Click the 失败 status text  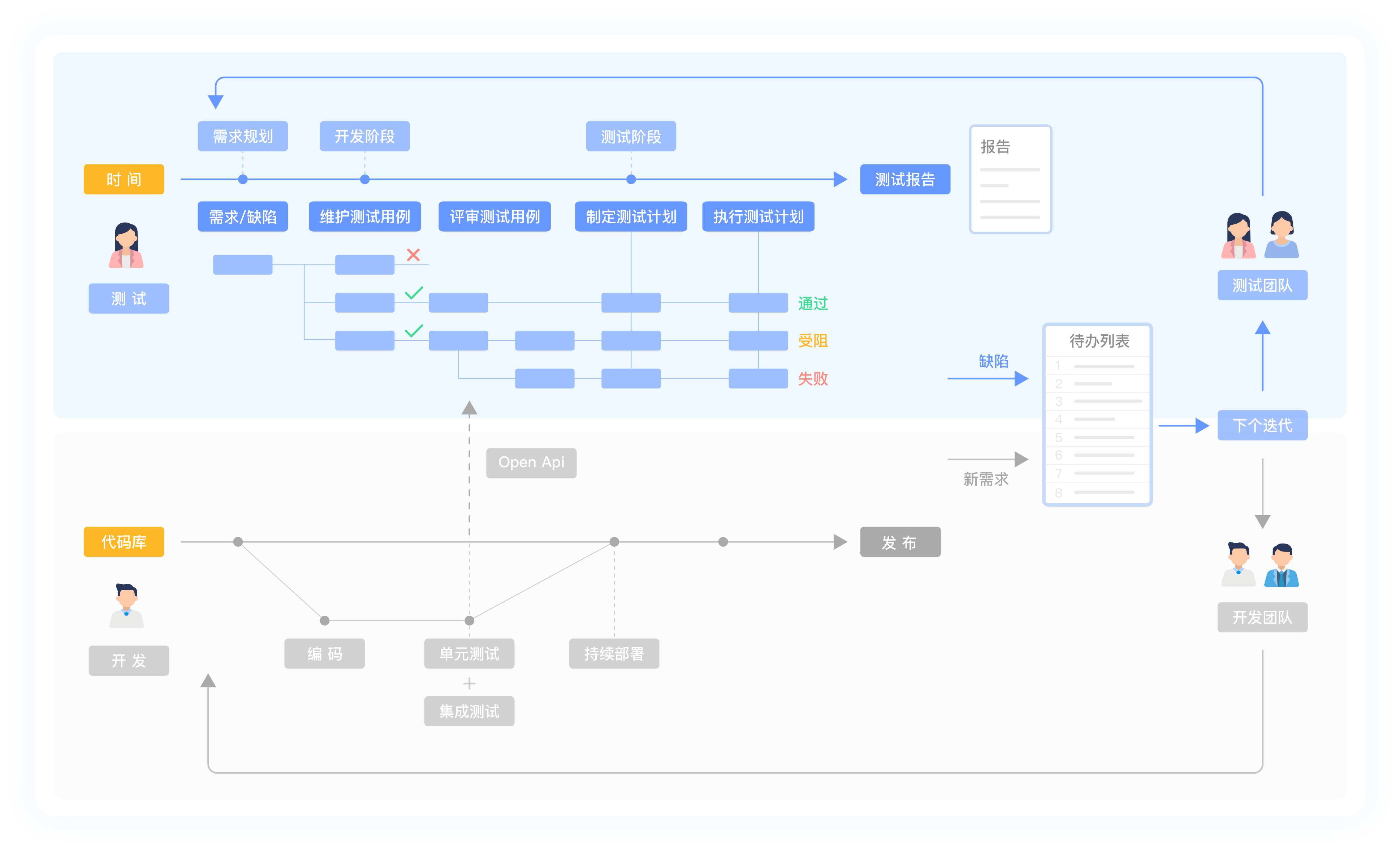click(x=812, y=378)
